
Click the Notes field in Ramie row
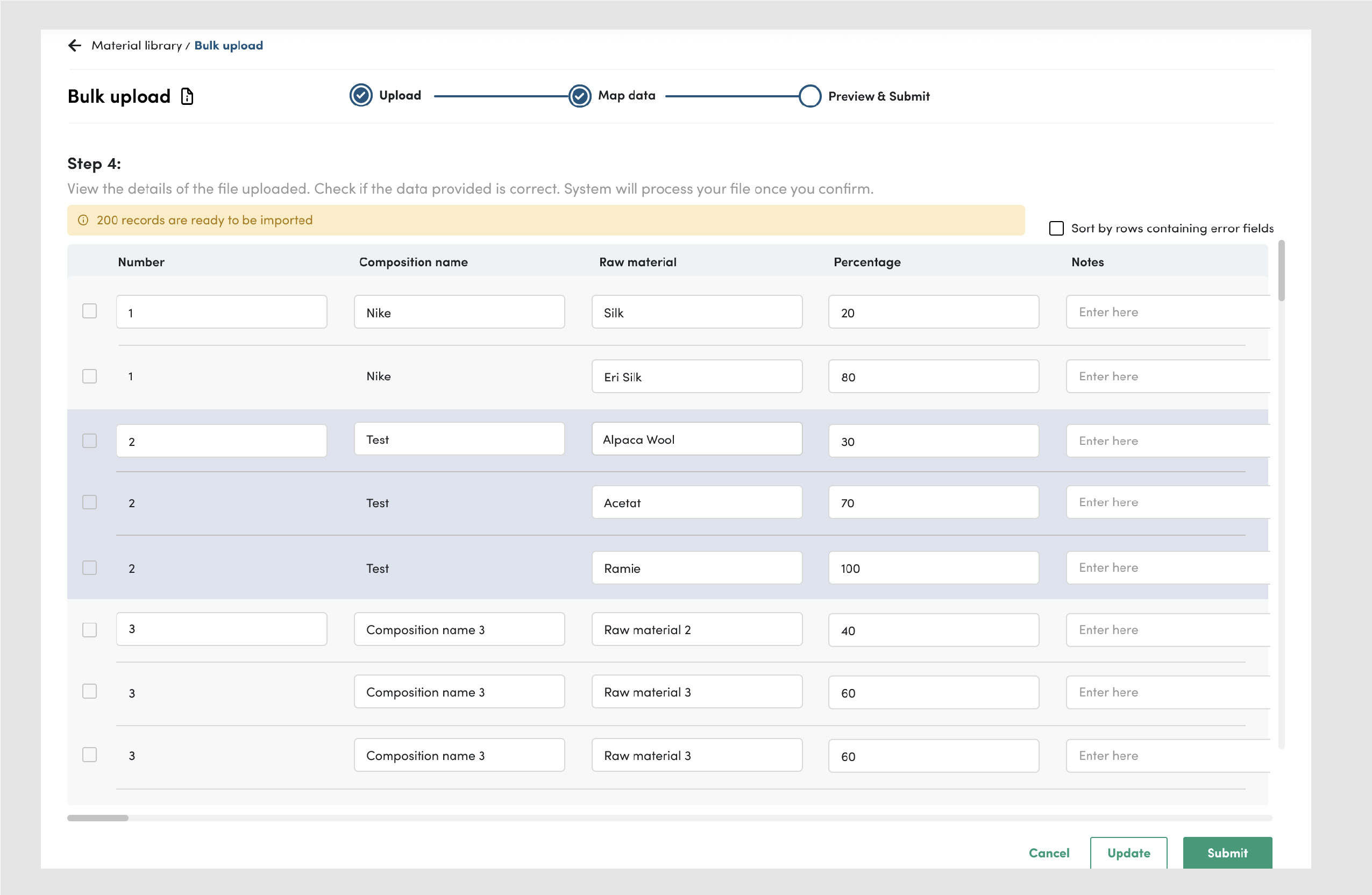(1167, 568)
